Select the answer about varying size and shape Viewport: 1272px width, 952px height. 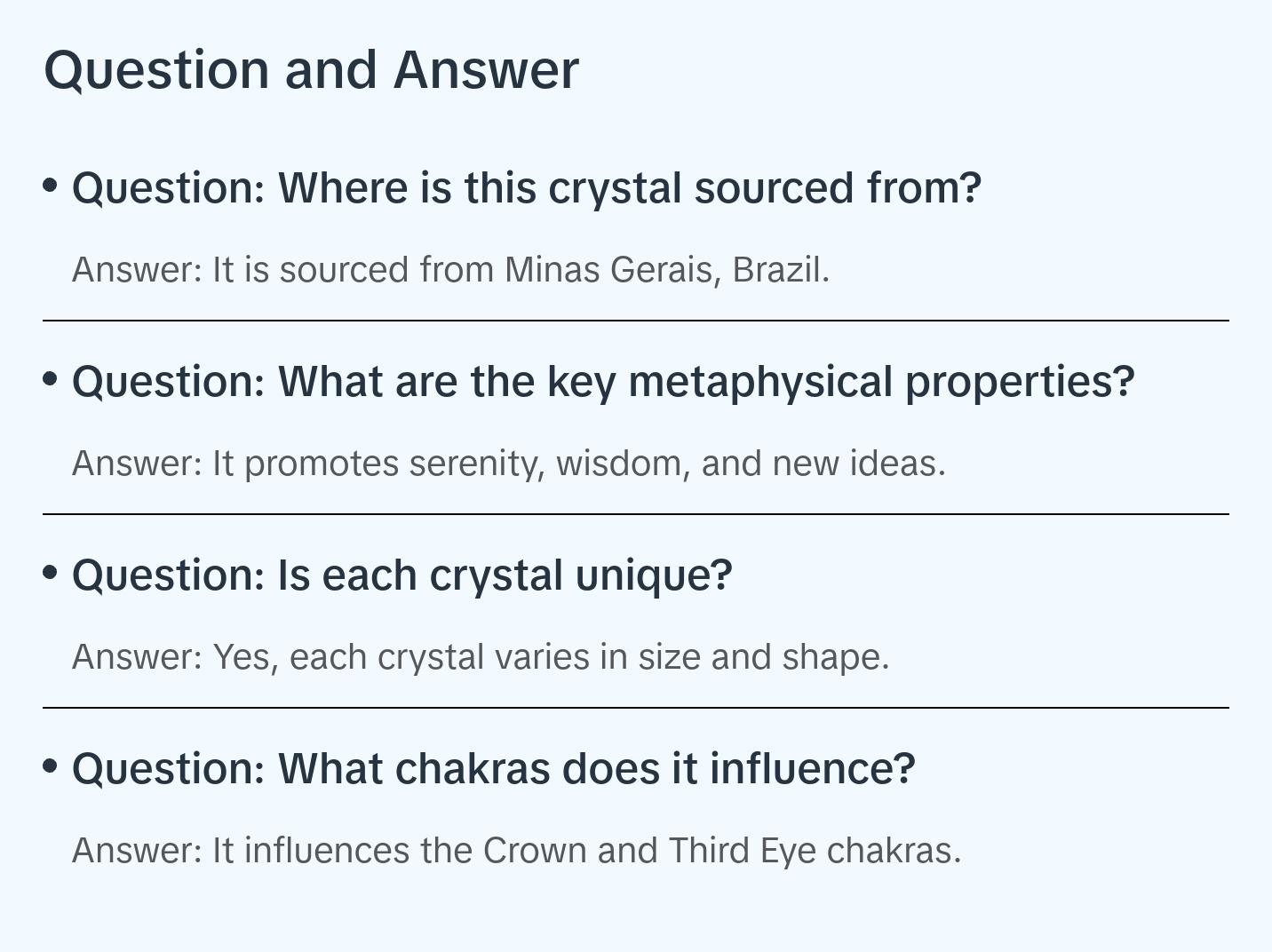coord(480,657)
